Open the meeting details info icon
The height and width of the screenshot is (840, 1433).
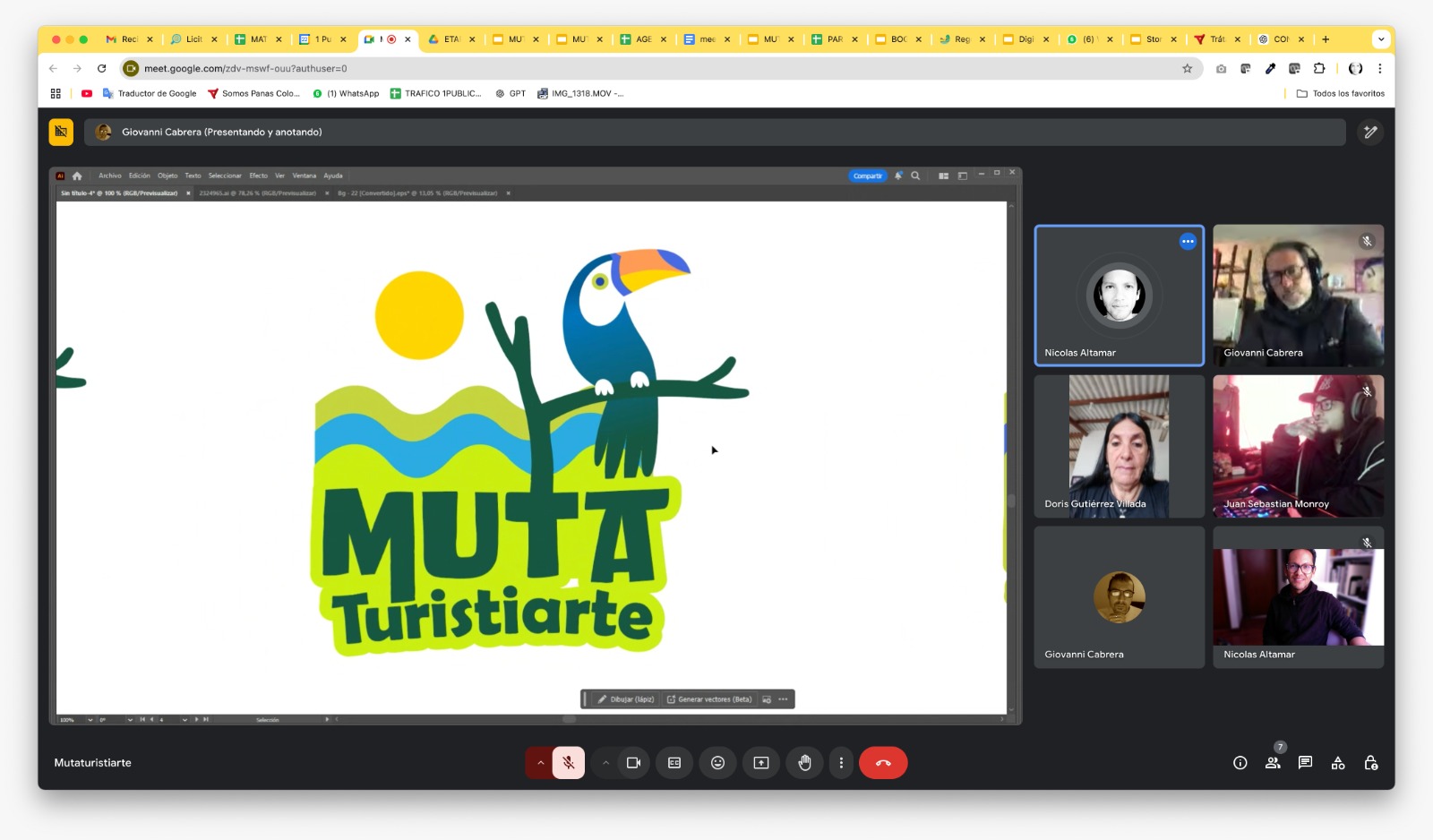(x=1240, y=763)
